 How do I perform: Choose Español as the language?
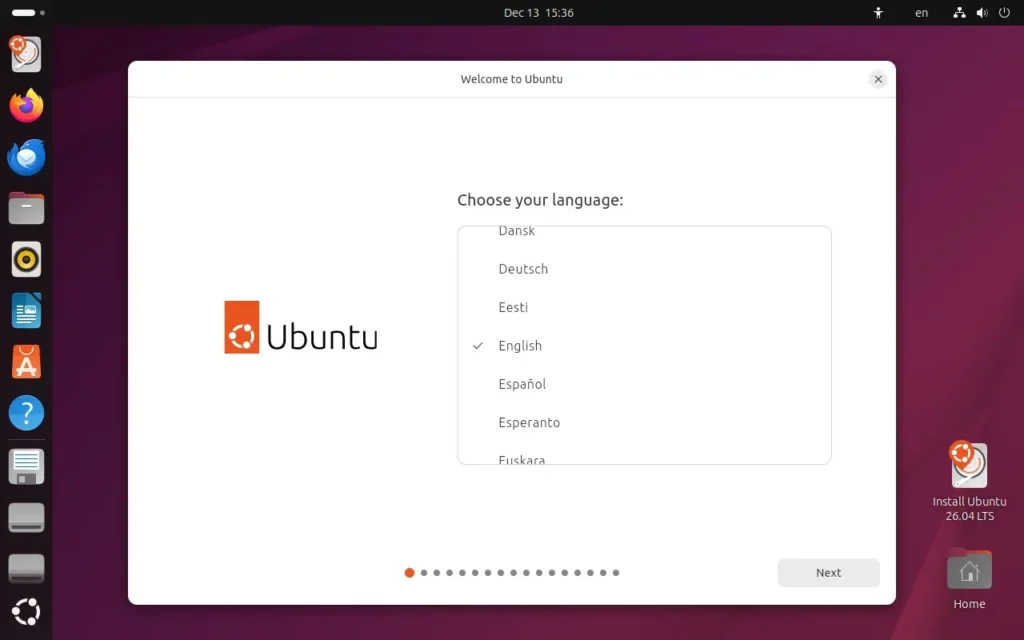[x=644, y=384]
